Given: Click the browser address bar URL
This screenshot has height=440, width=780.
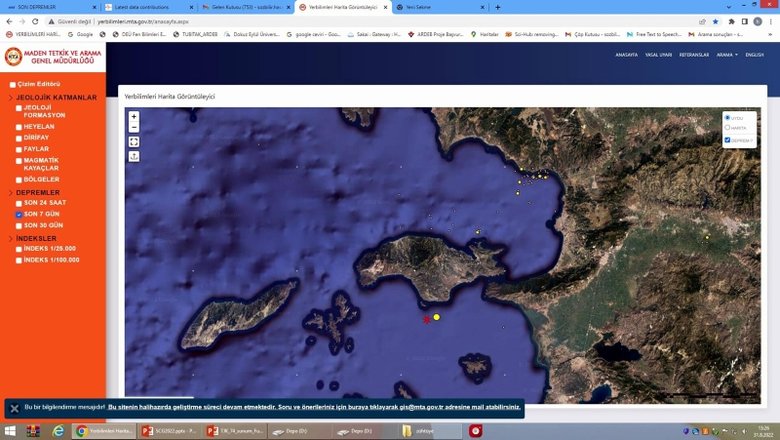Looking at the screenshot, I should pyautogui.click(x=143, y=22).
